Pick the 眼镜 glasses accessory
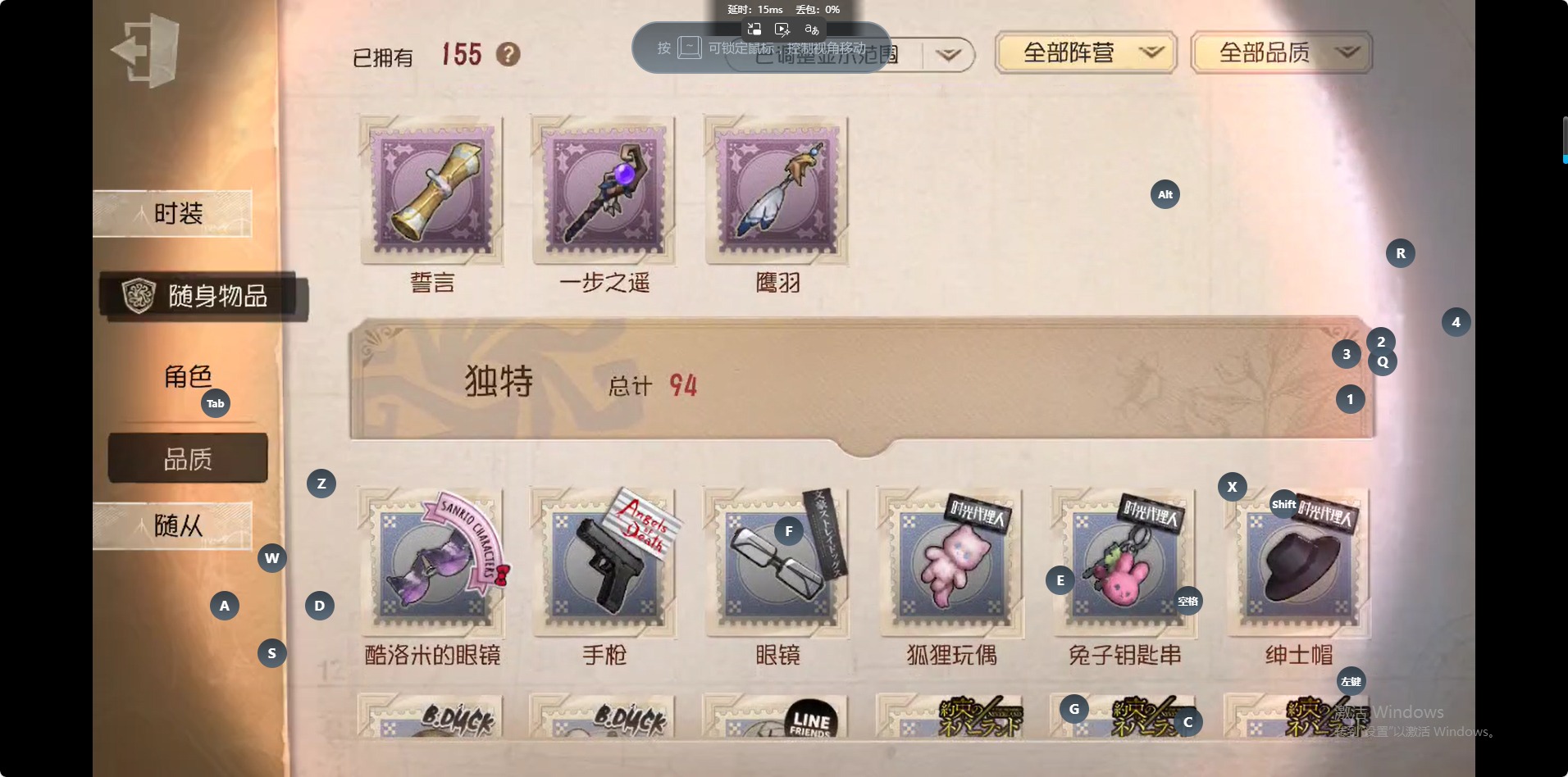Screen dimensions: 1568x777 (x=777, y=562)
